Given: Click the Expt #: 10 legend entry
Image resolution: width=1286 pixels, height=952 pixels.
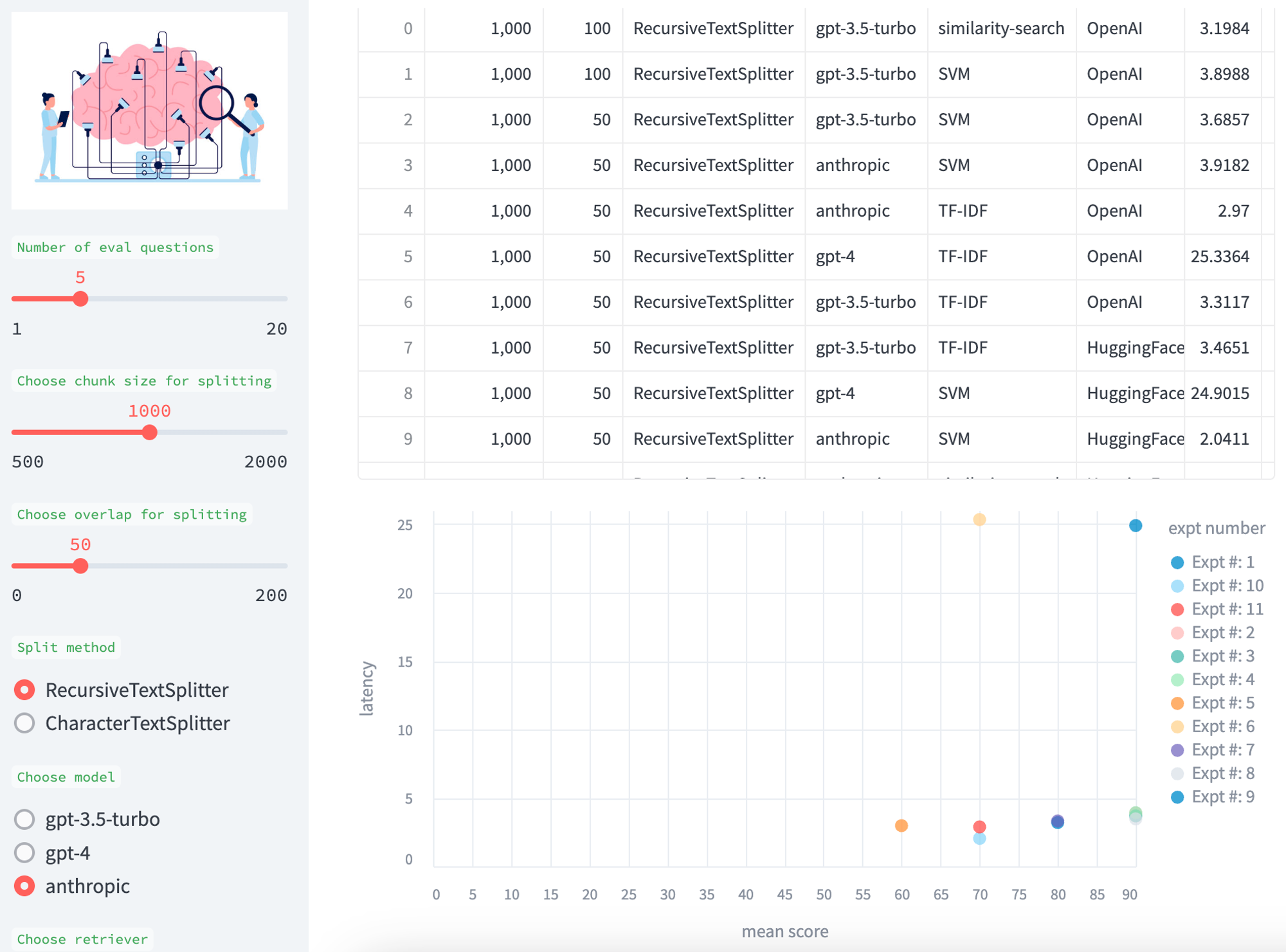Looking at the screenshot, I should pyautogui.click(x=1227, y=586).
